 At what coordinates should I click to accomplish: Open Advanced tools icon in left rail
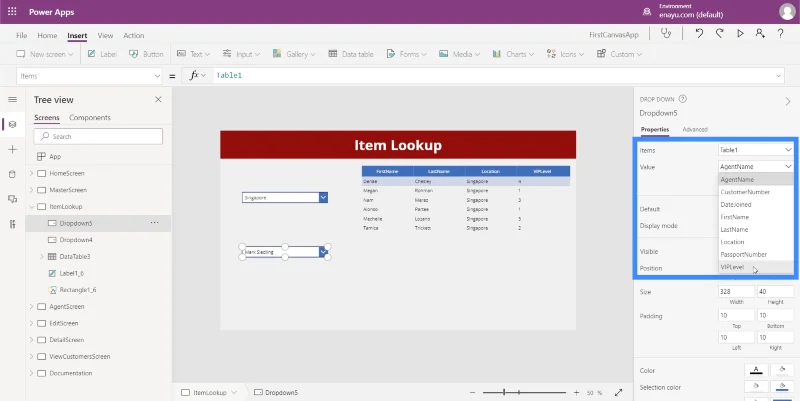point(13,224)
